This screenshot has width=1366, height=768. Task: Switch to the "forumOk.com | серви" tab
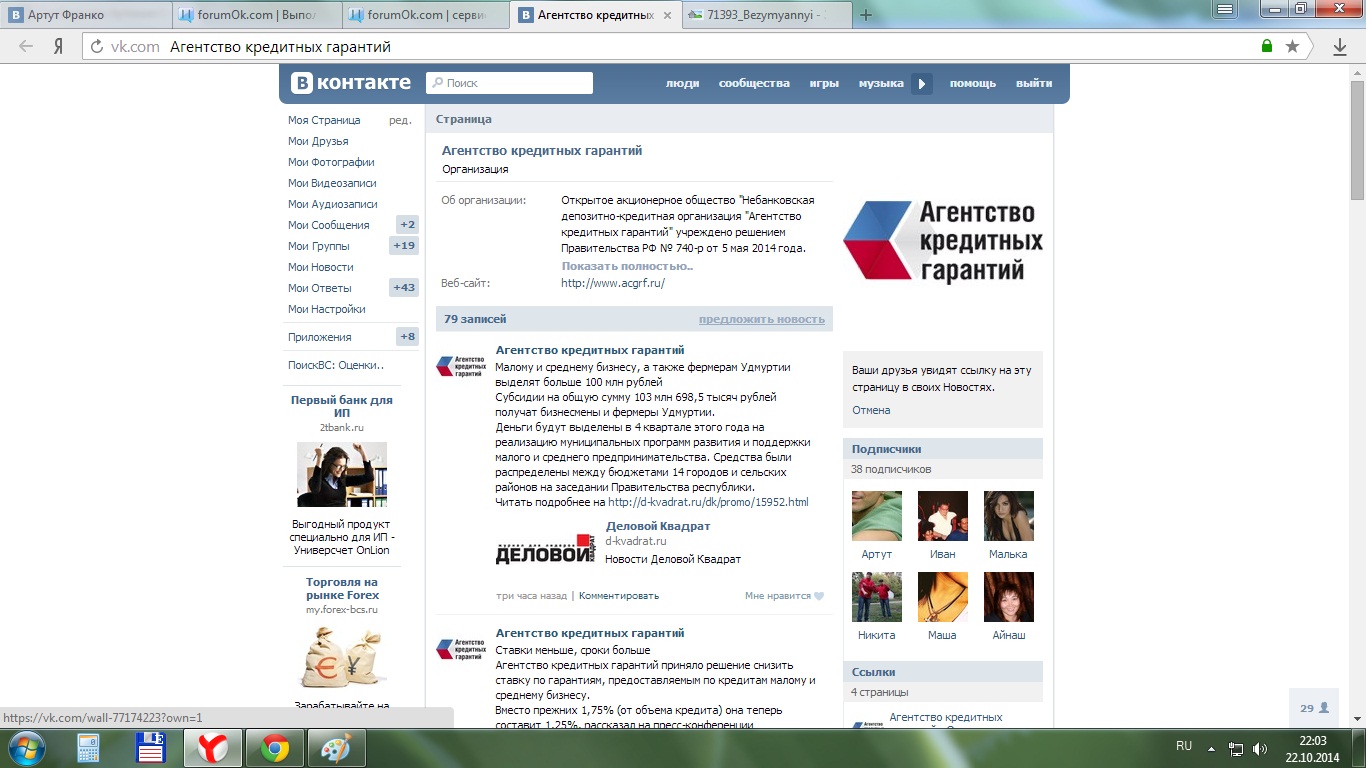pos(427,15)
